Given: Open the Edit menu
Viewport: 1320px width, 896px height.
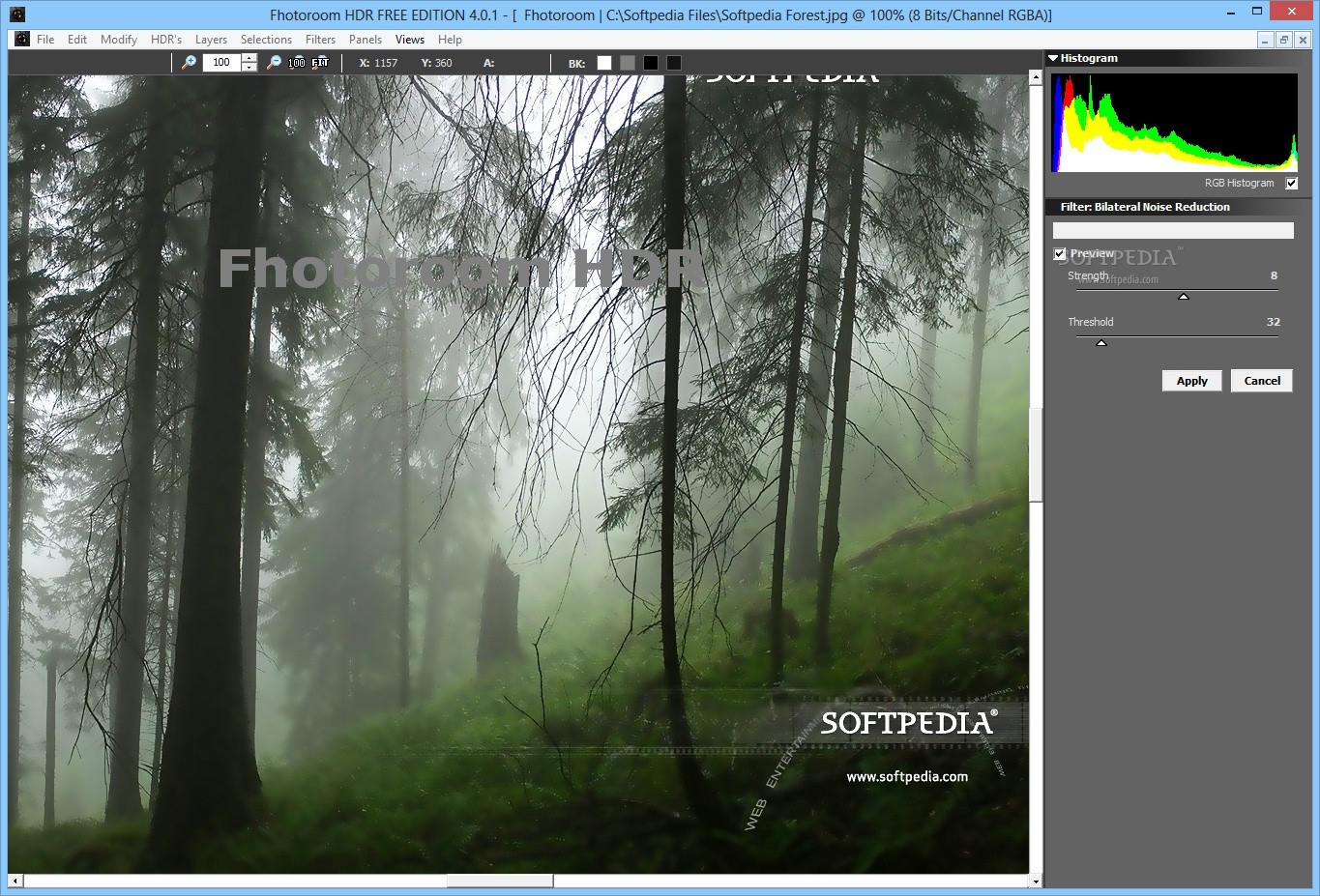Looking at the screenshot, I should tap(77, 40).
